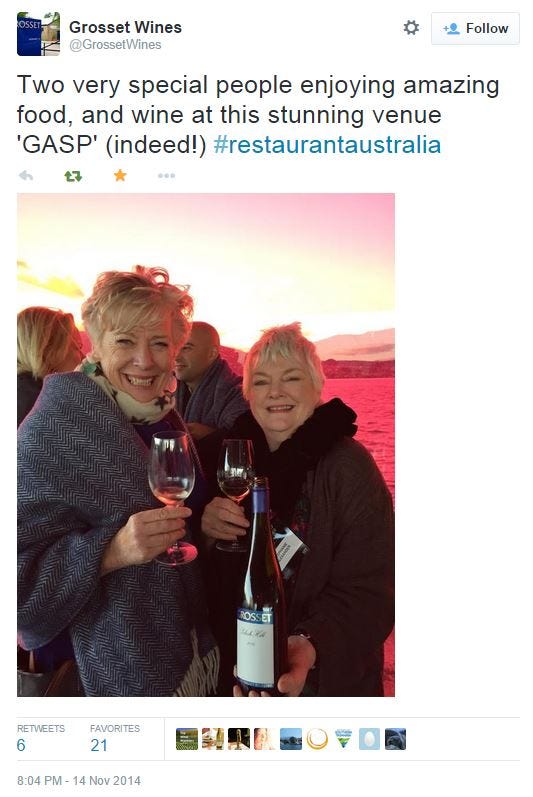
Task: Open the Grosset Wines profile avatar
Action: coord(38,34)
